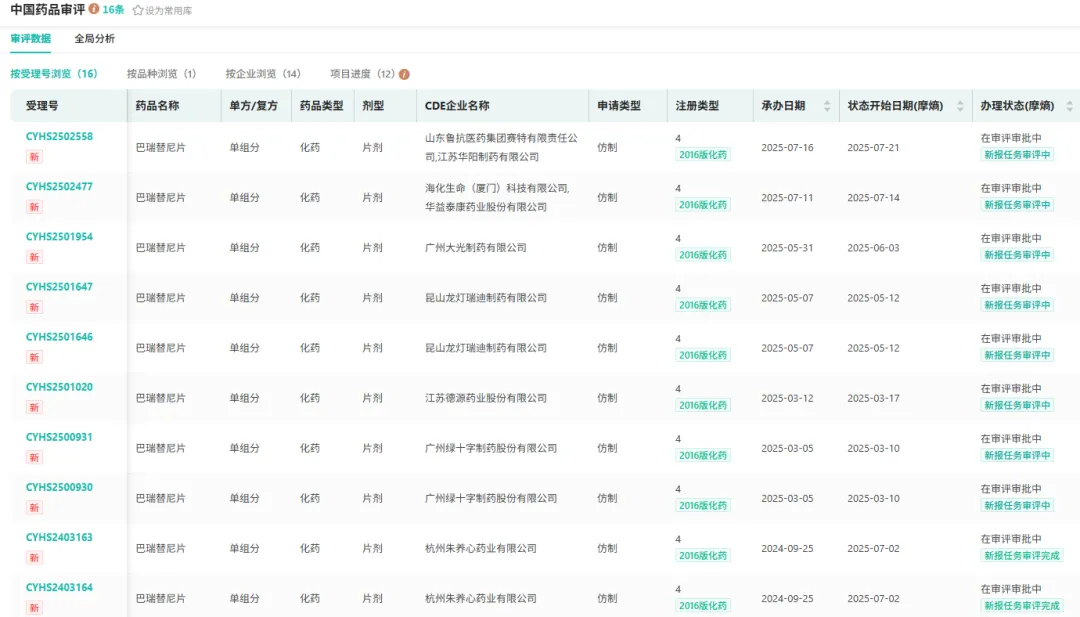Viewport: 1080px width, 617px height.
Task: Switch to 按企业浏览 (14) view
Action: coord(263,74)
